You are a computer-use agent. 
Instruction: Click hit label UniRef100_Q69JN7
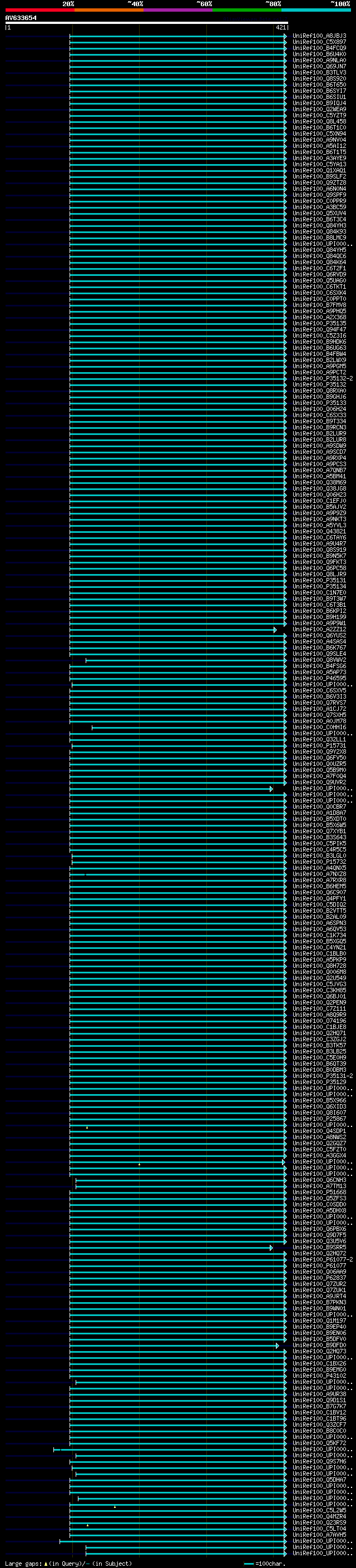click(319, 66)
